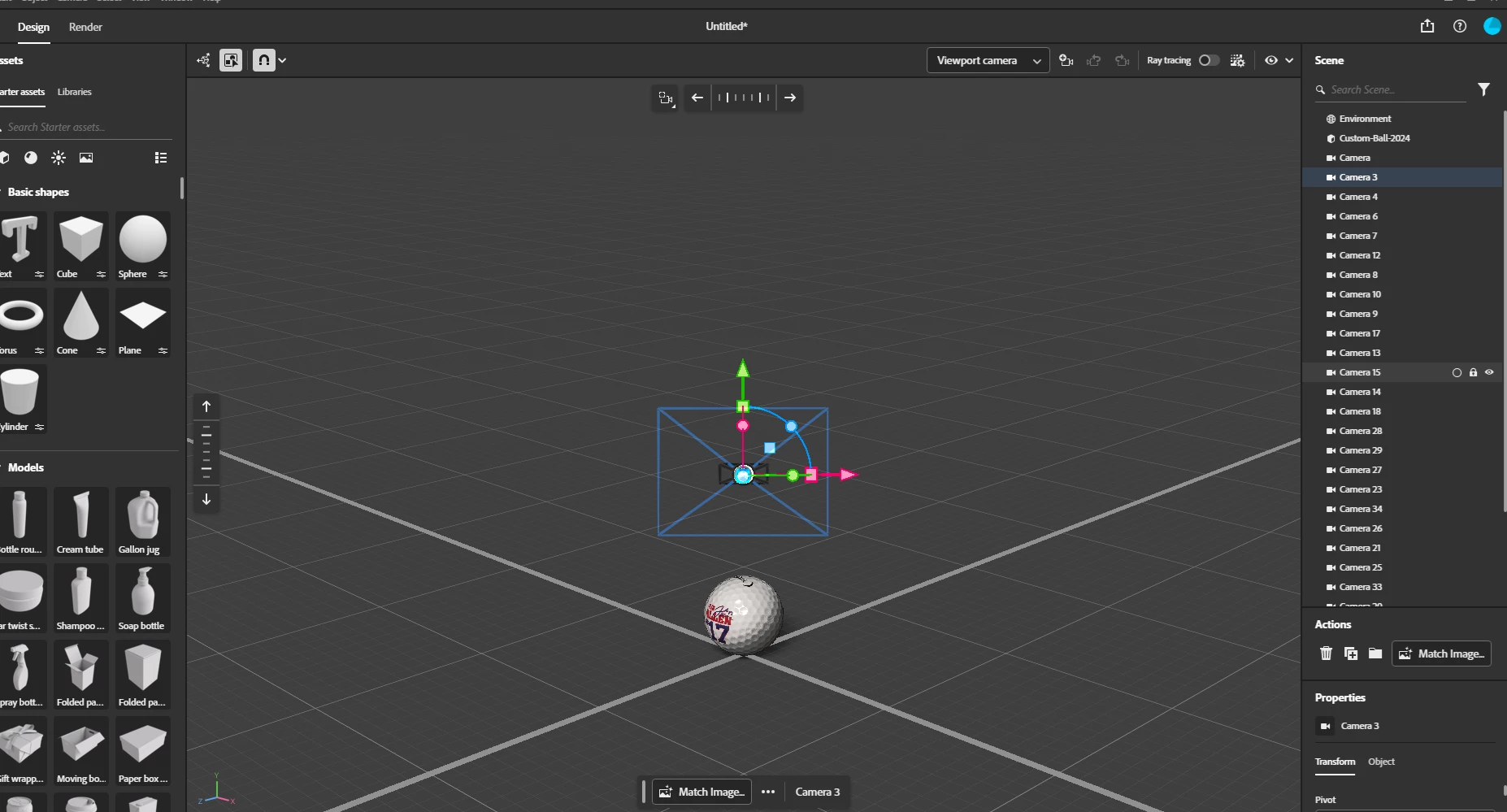Switch to the Render tab
Image resolution: width=1507 pixels, height=812 pixels.
point(85,27)
